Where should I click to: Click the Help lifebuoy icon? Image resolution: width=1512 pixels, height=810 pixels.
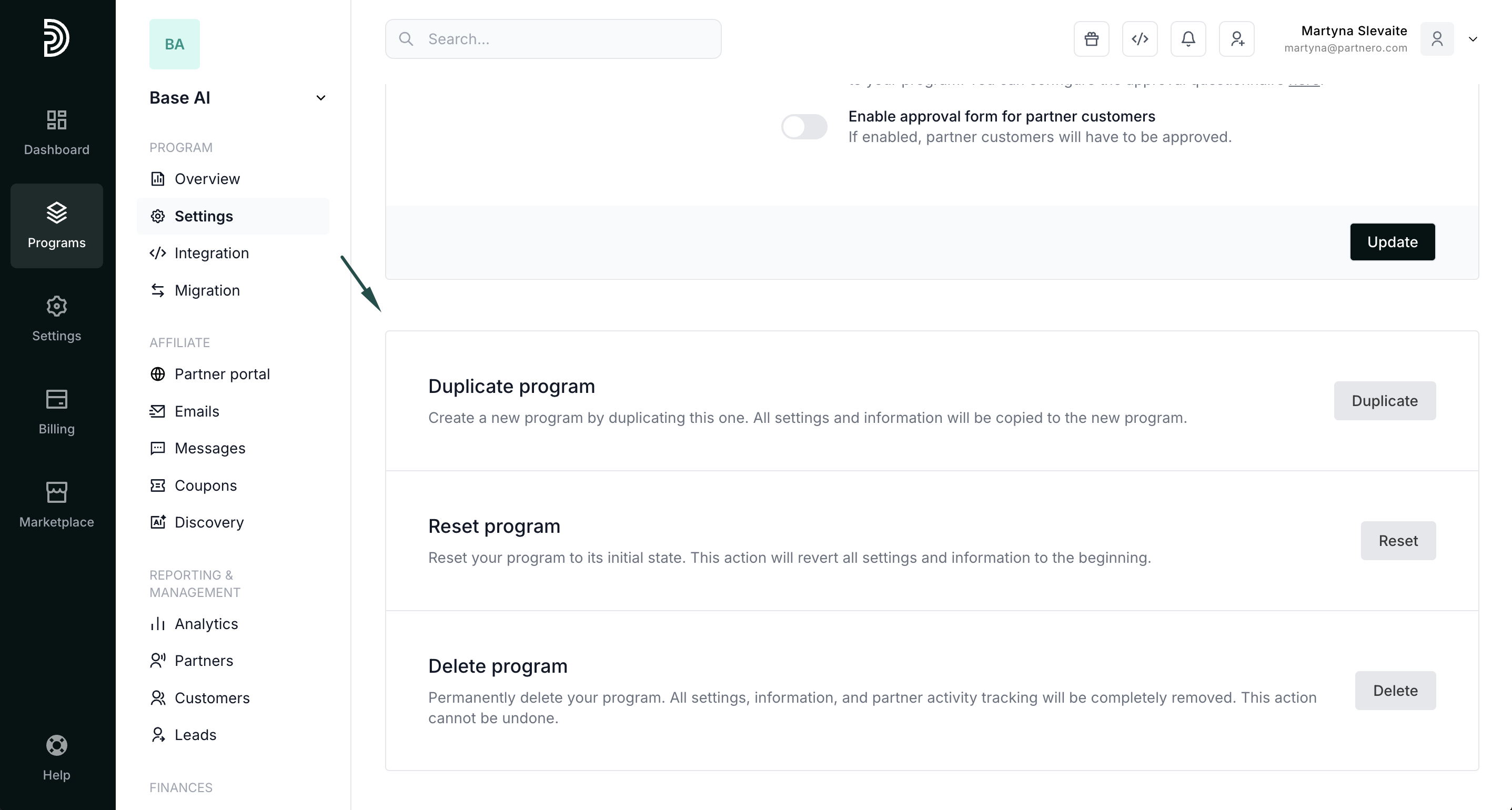click(56, 745)
